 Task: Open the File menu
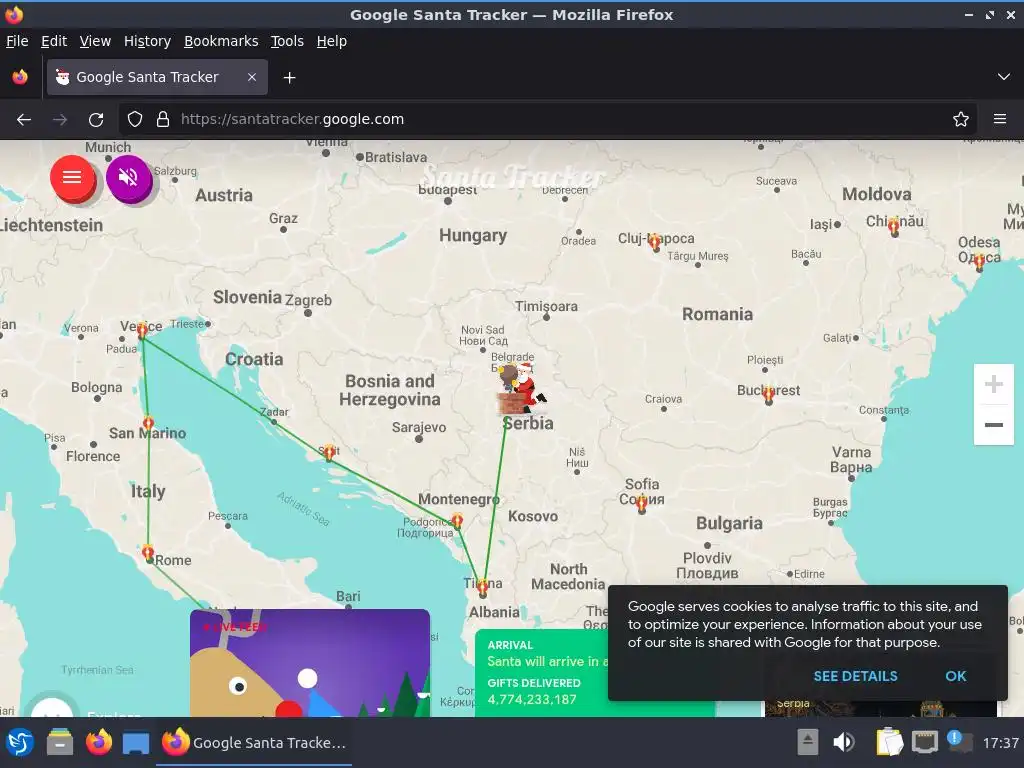(x=17, y=41)
